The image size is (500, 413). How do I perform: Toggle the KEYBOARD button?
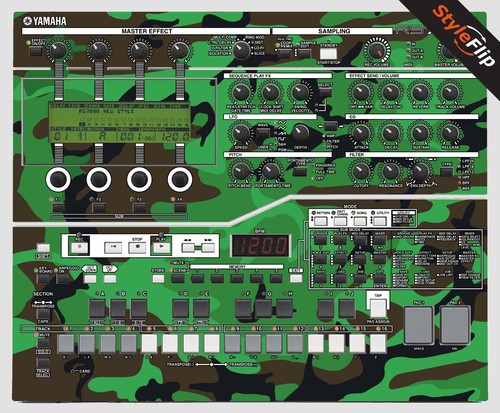tap(43, 279)
